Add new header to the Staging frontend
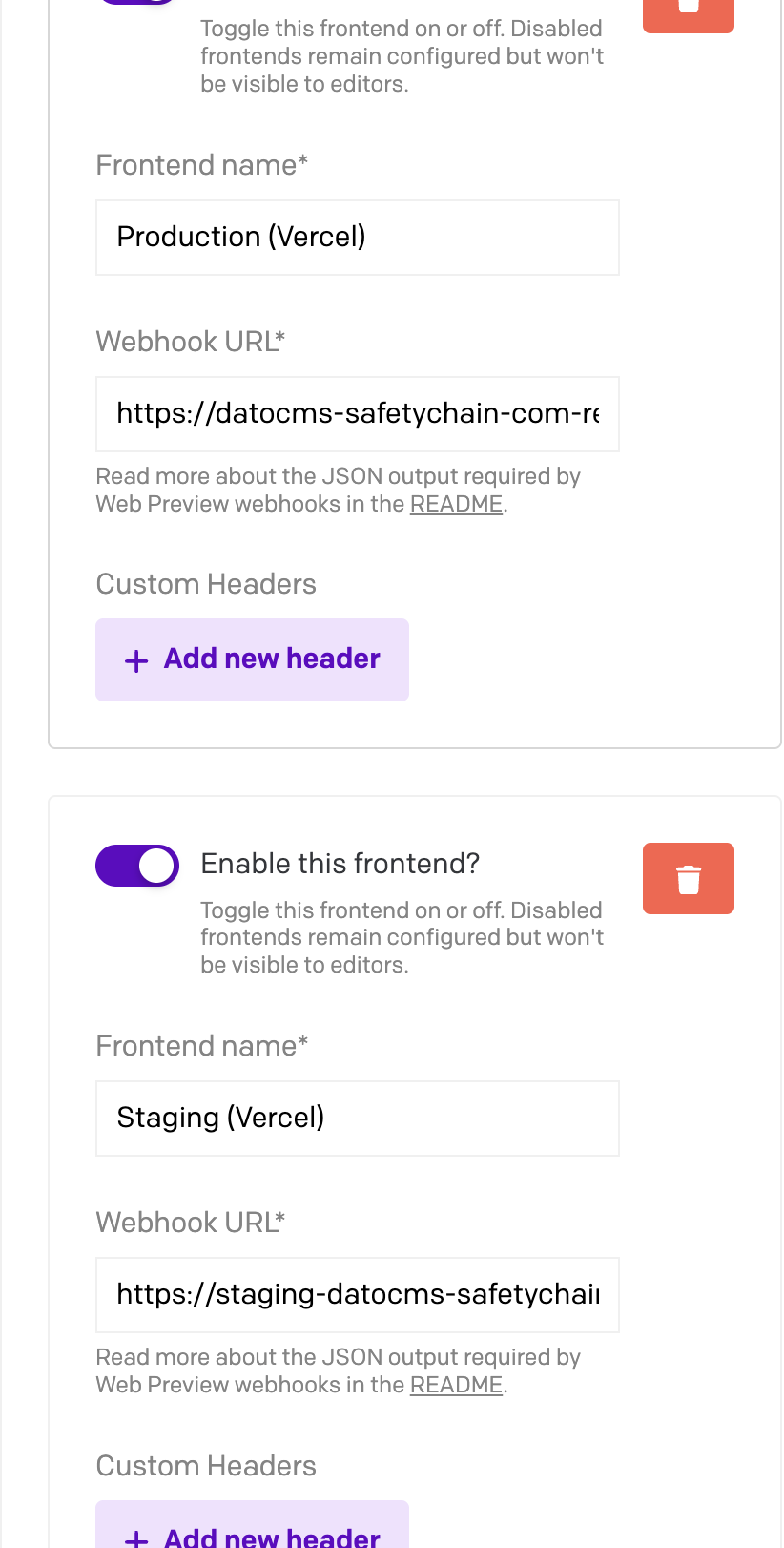Image resolution: width=784 pixels, height=1548 pixels. pos(252,1524)
